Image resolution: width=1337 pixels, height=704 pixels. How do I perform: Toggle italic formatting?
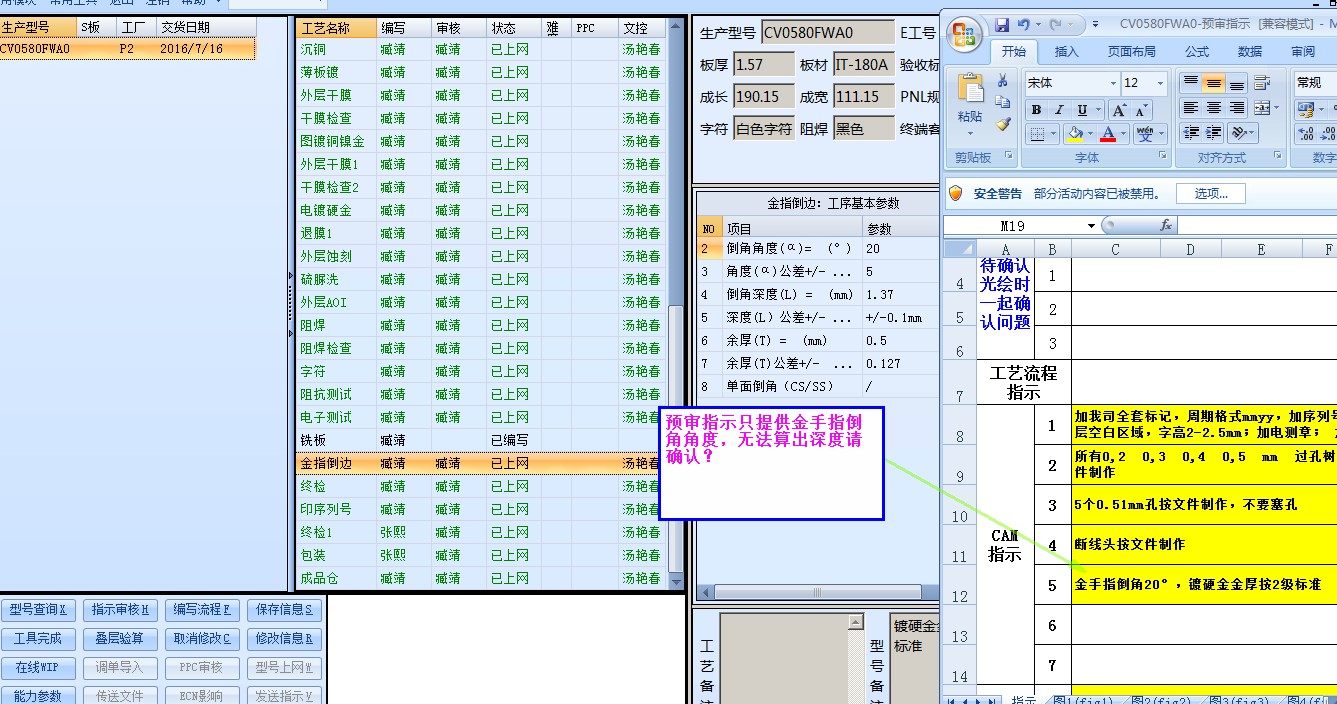point(1059,110)
